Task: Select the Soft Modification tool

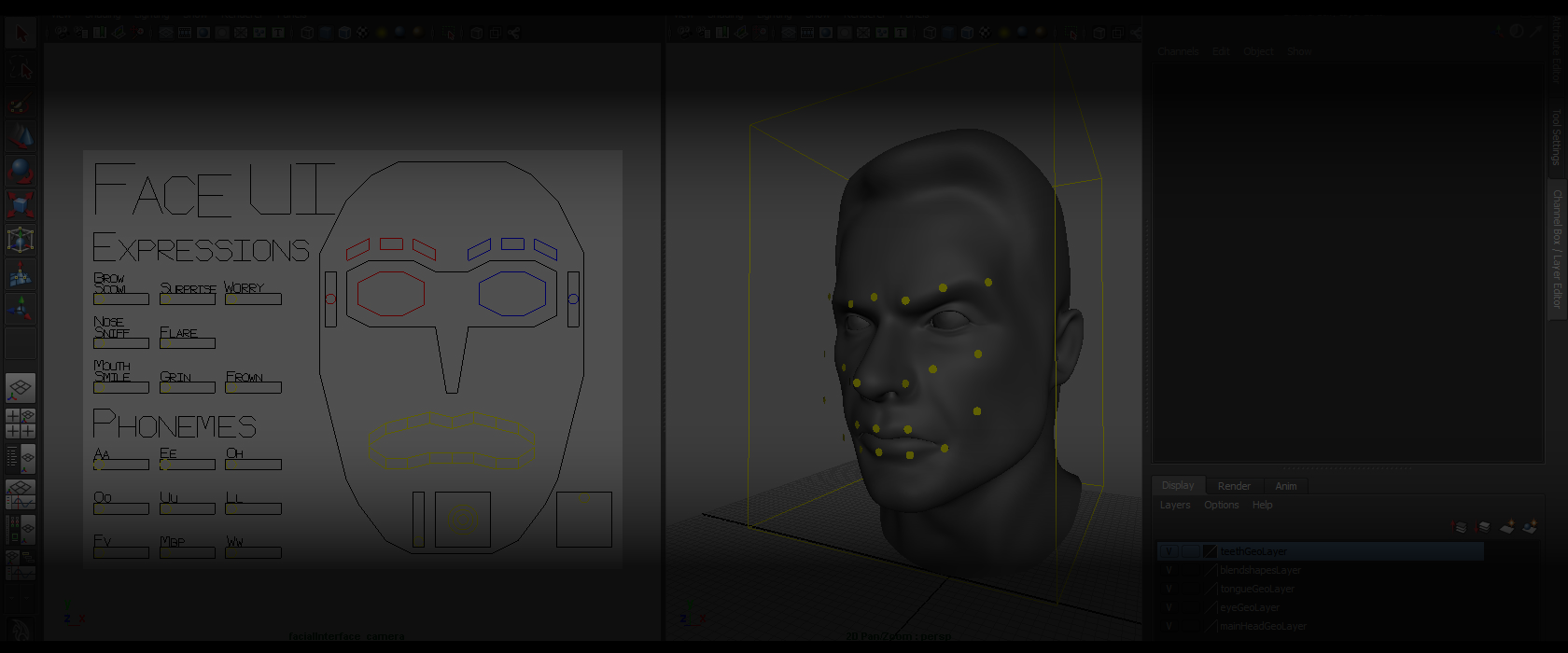Action: click(x=21, y=275)
